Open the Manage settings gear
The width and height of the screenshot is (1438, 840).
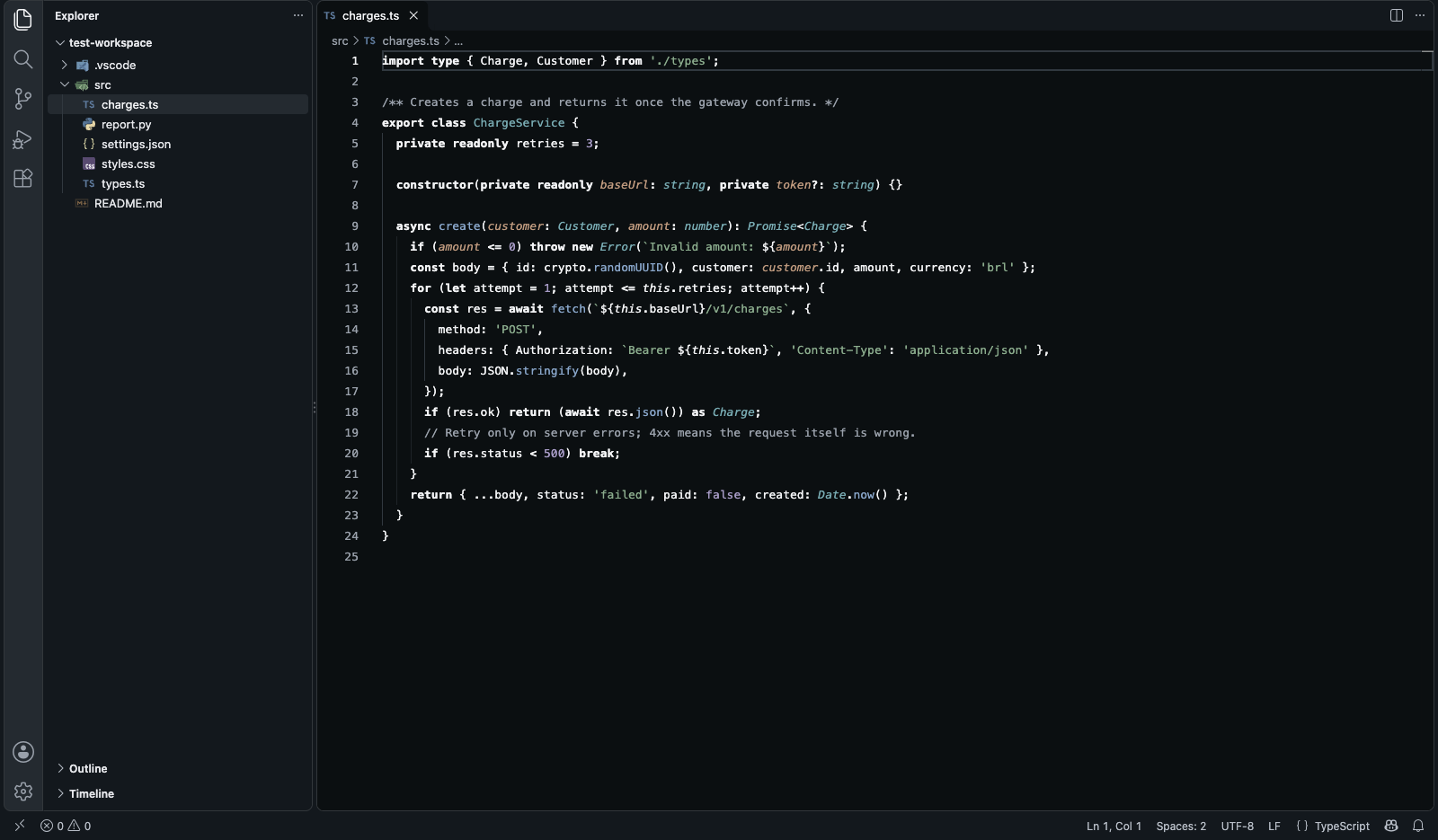tap(23, 791)
